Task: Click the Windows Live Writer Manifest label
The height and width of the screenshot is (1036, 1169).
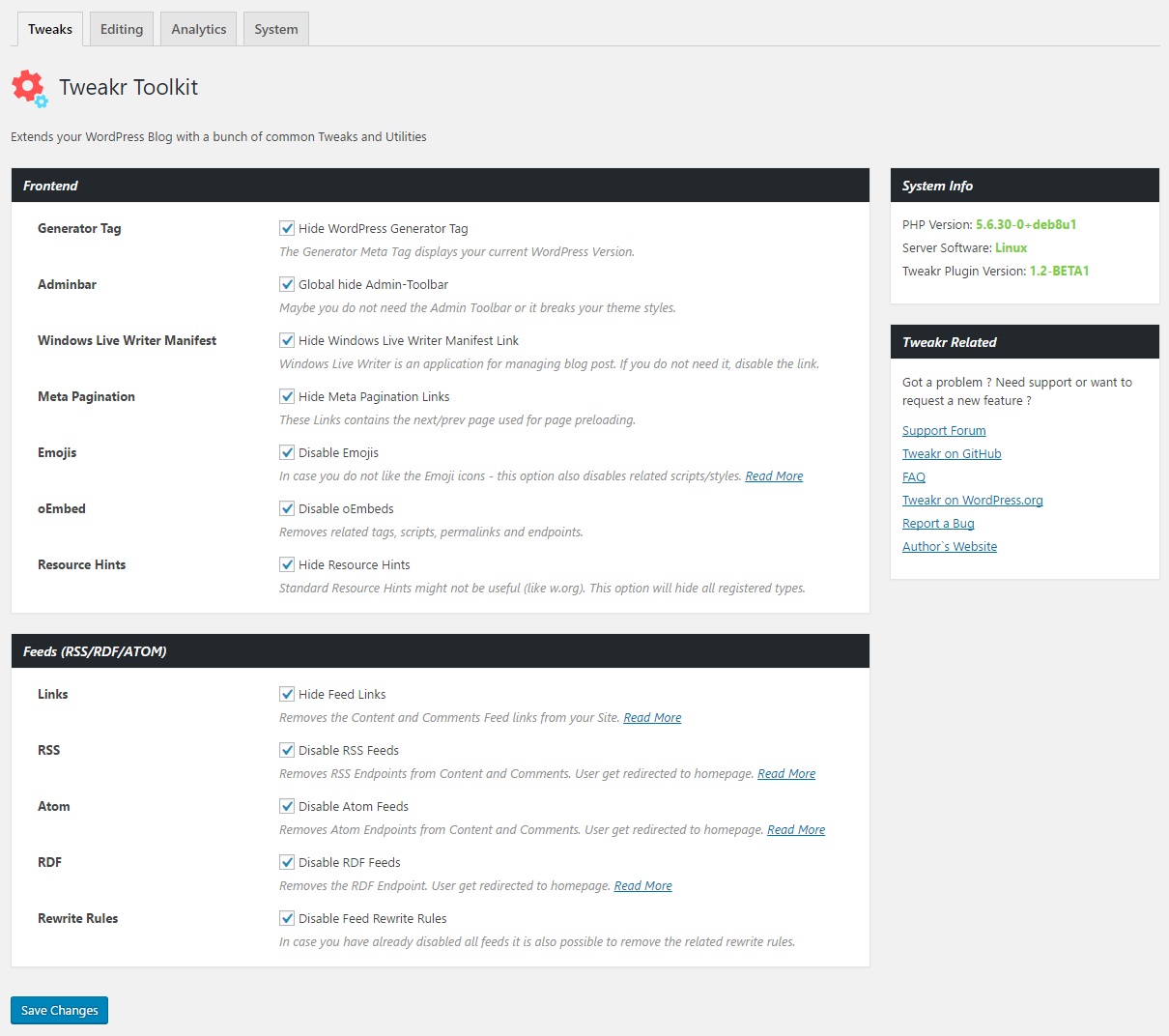Action: (x=127, y=340)
